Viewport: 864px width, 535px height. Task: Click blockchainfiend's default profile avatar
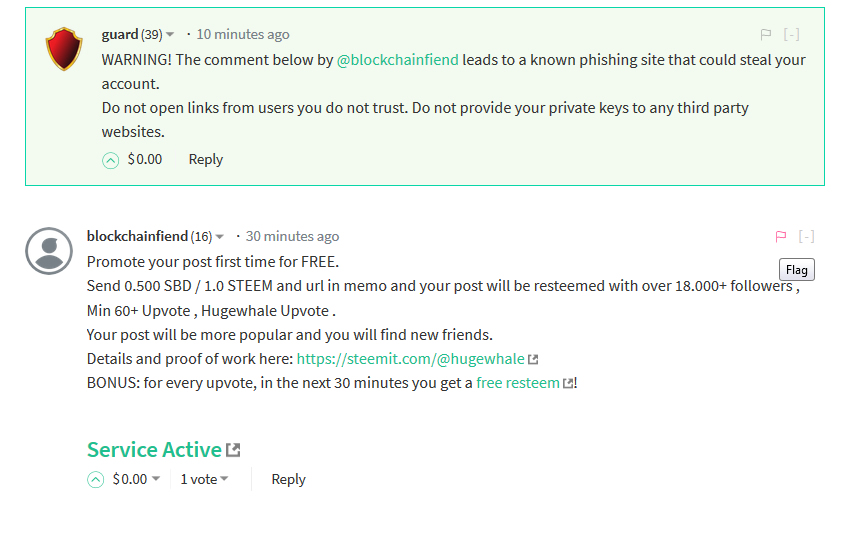point(49,251)
